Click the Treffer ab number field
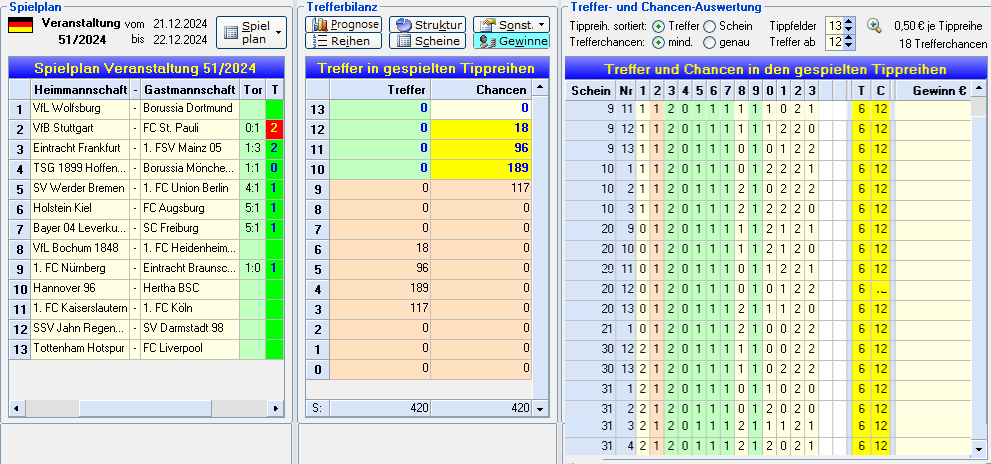The image size is (991, 464). (835, 43)
